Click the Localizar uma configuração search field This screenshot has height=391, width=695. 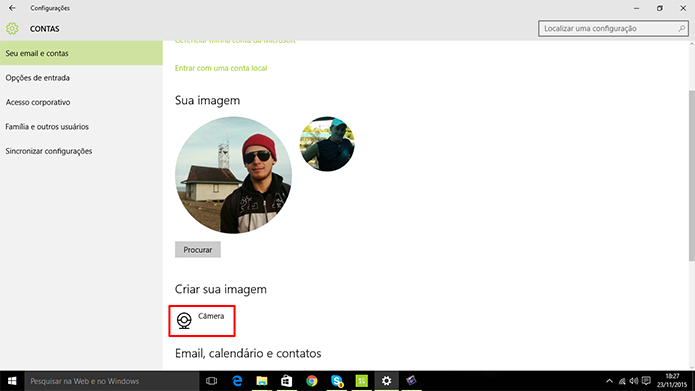613,28
